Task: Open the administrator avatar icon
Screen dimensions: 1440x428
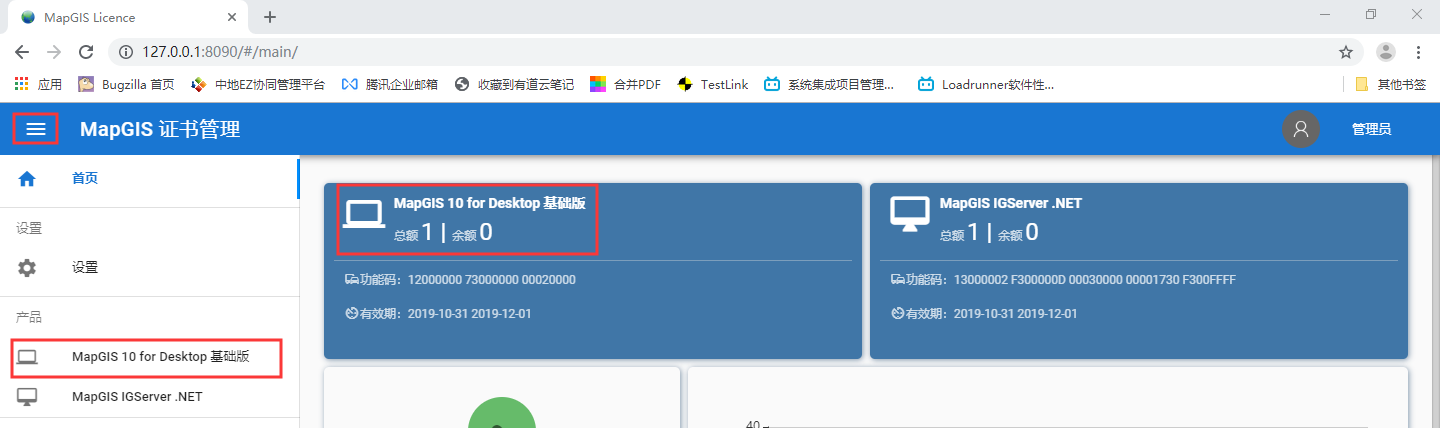Action: 1301,129
